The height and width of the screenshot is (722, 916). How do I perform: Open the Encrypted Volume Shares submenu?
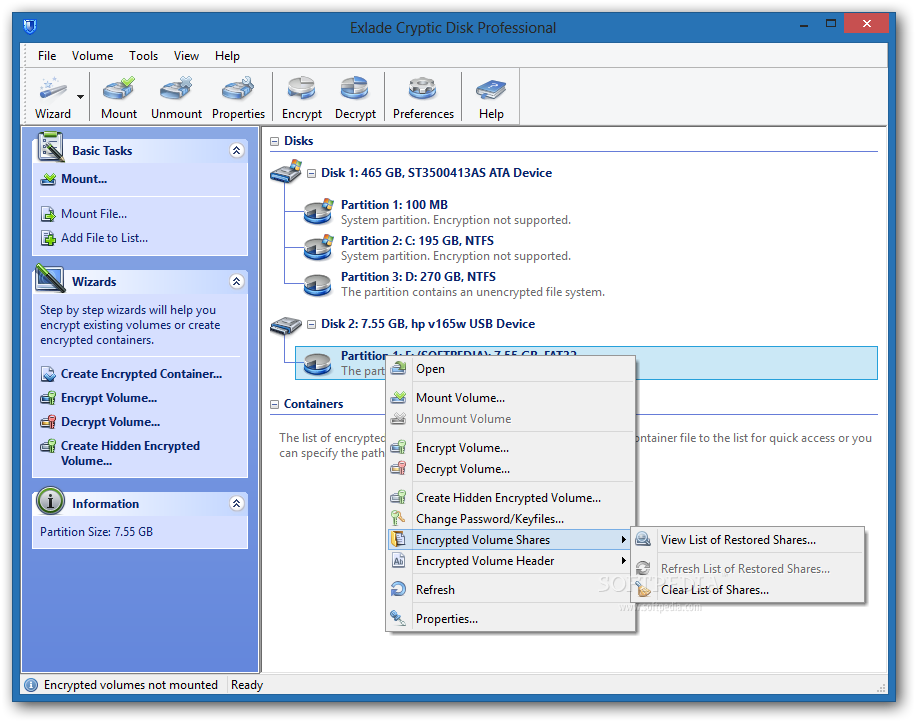click(x=511, y=540)
